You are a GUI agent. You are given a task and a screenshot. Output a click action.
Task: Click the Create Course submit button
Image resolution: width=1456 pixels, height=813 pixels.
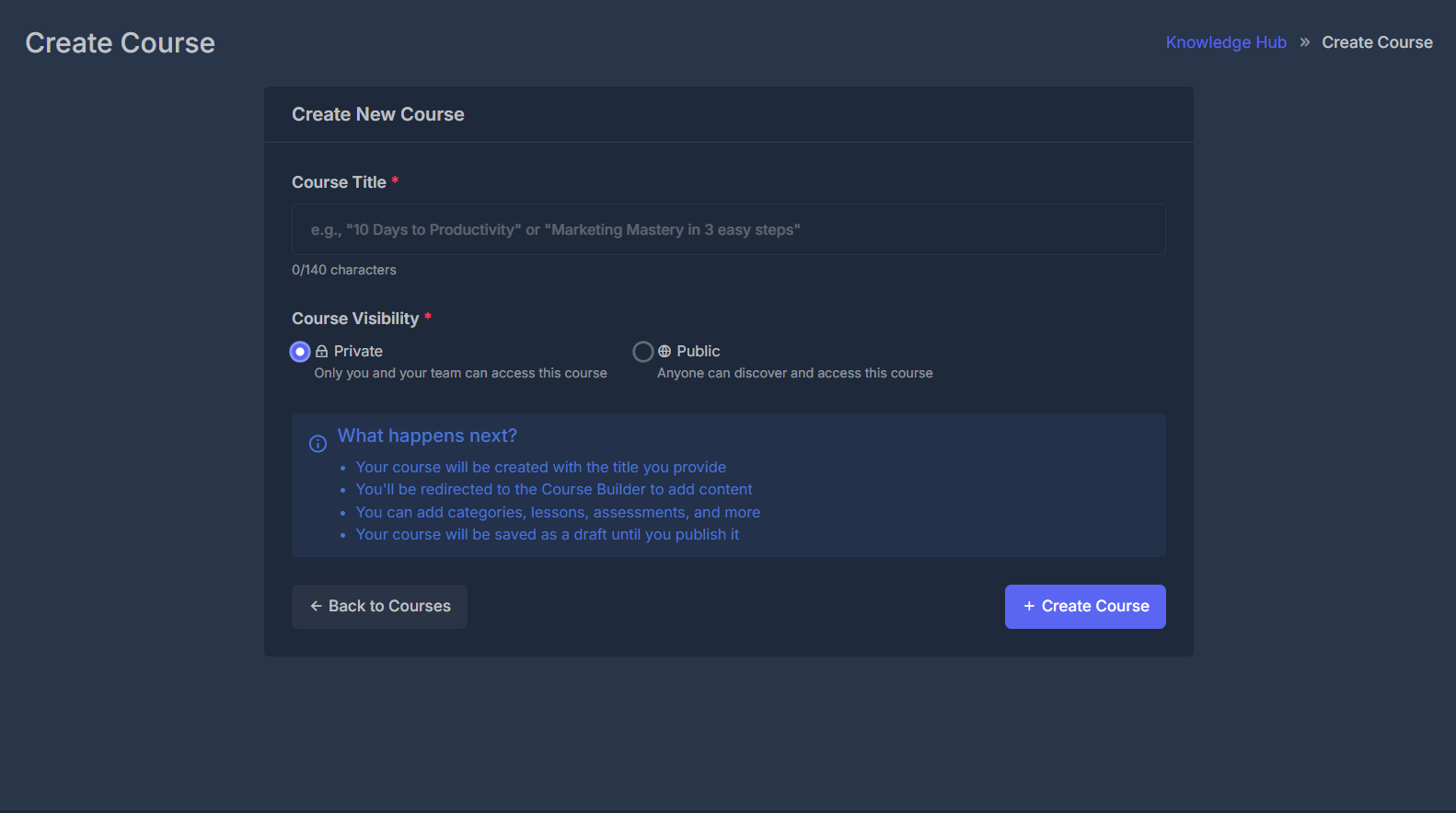click(x=1085, y=607)
